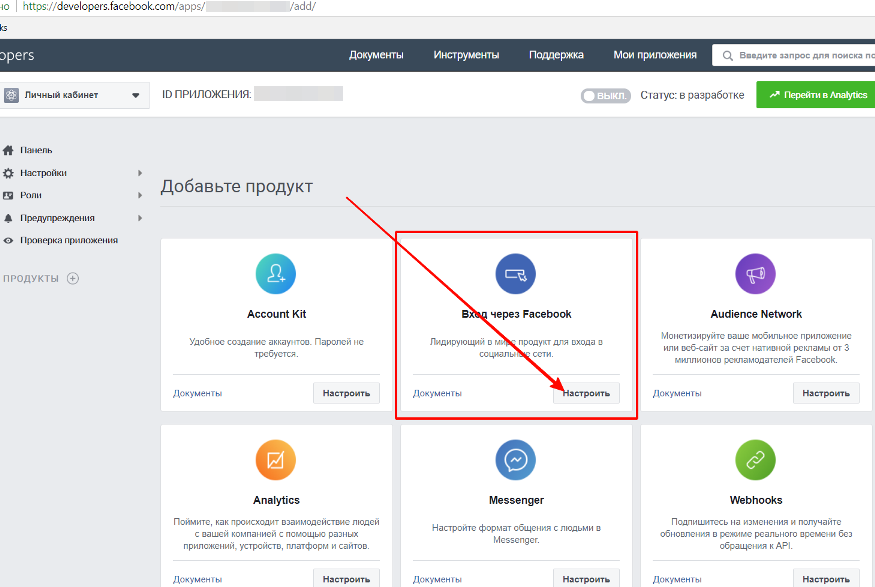
Task: Open Роли in the sidebar
Action: pos(31,195)
